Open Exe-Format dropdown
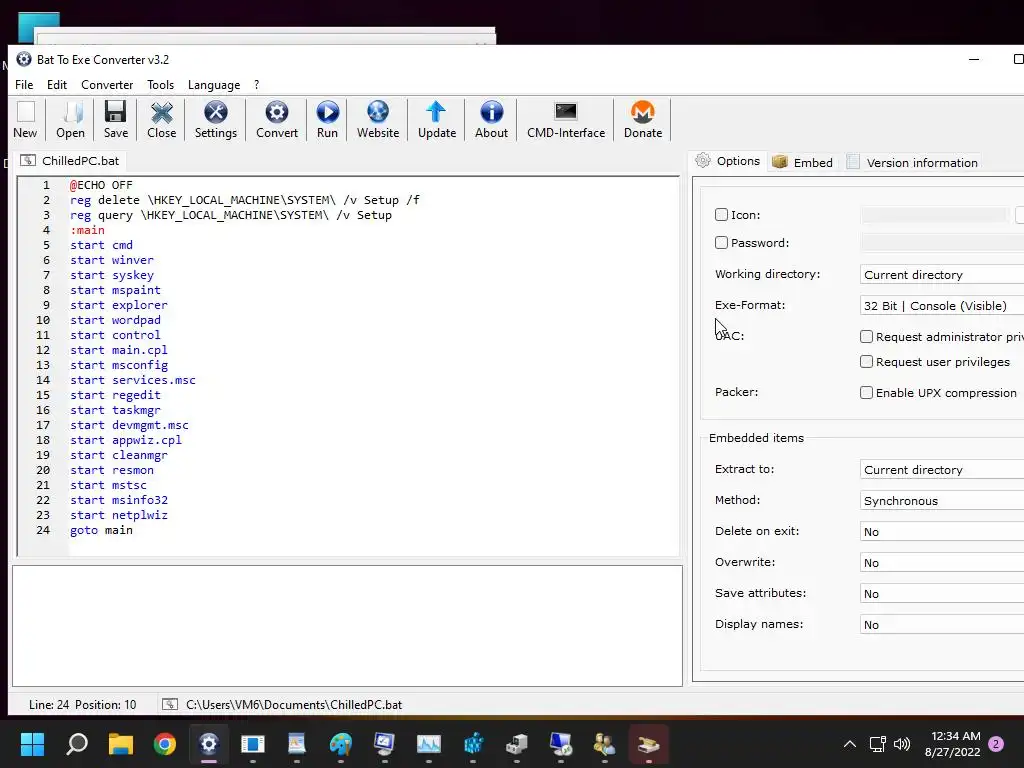Viewport: 1024px width, 768px height. (942, 306)
